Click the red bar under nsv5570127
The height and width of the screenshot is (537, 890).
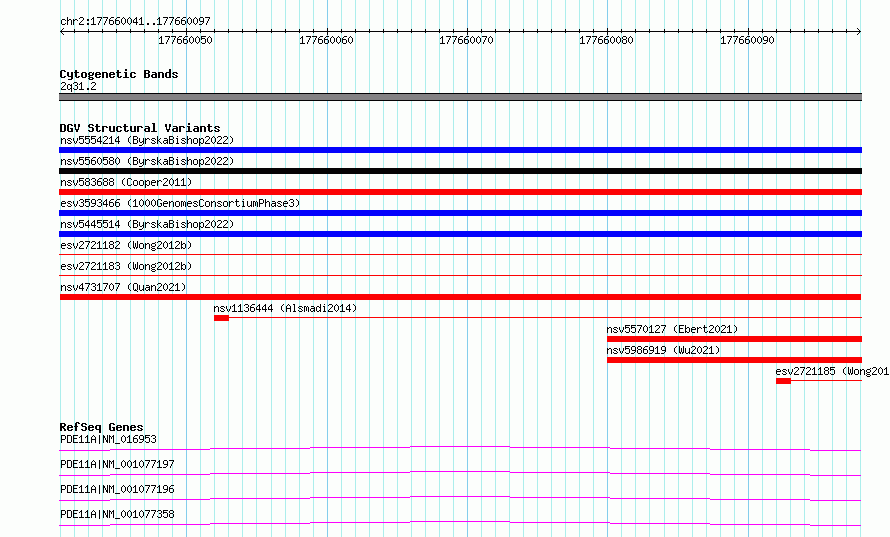click(x=734, y=339)
